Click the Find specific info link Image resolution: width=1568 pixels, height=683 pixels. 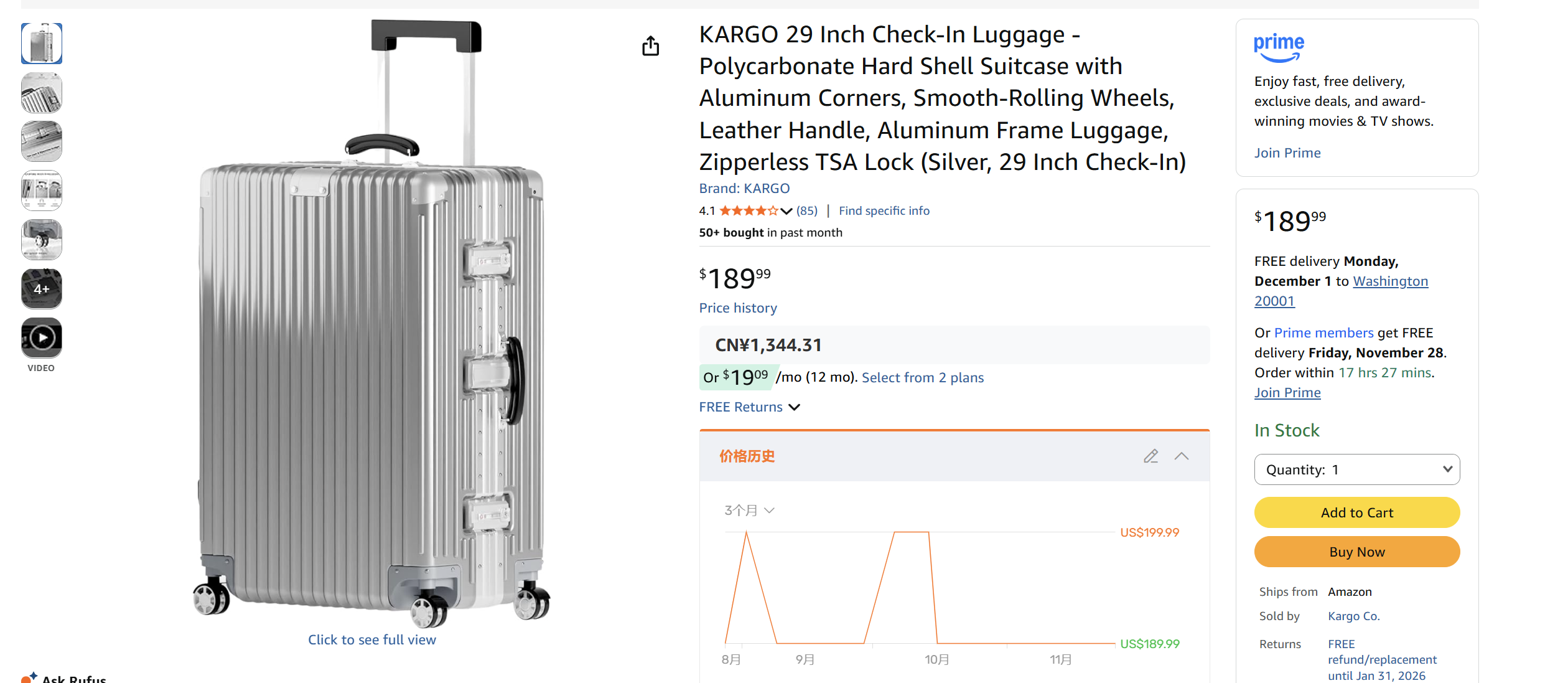click(x=884, y=210)
